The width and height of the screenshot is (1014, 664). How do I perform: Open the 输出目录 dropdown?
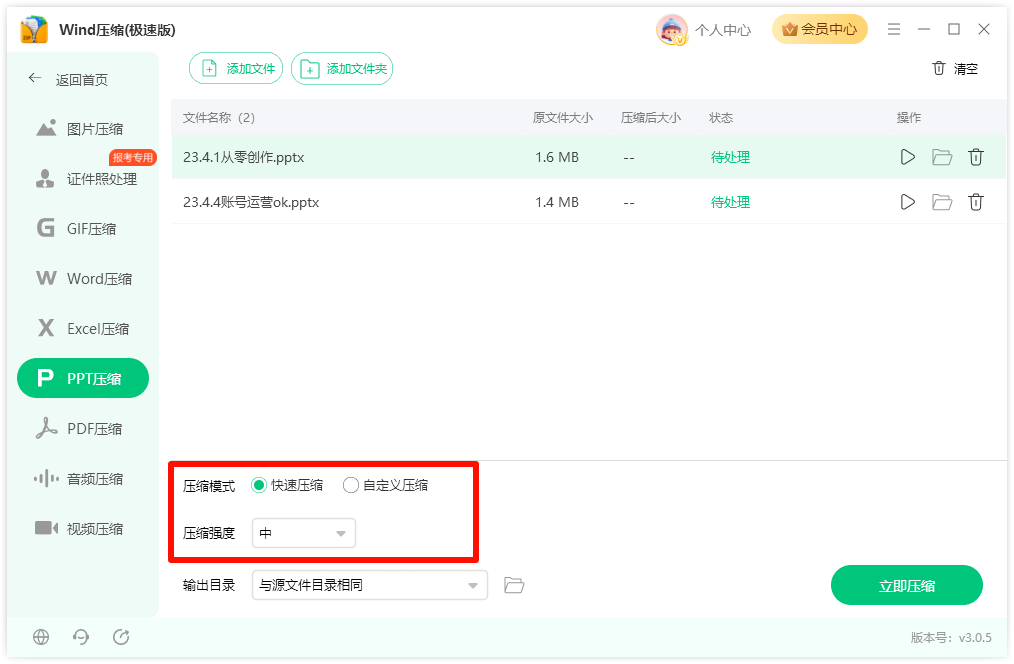[x=369, y=585]
